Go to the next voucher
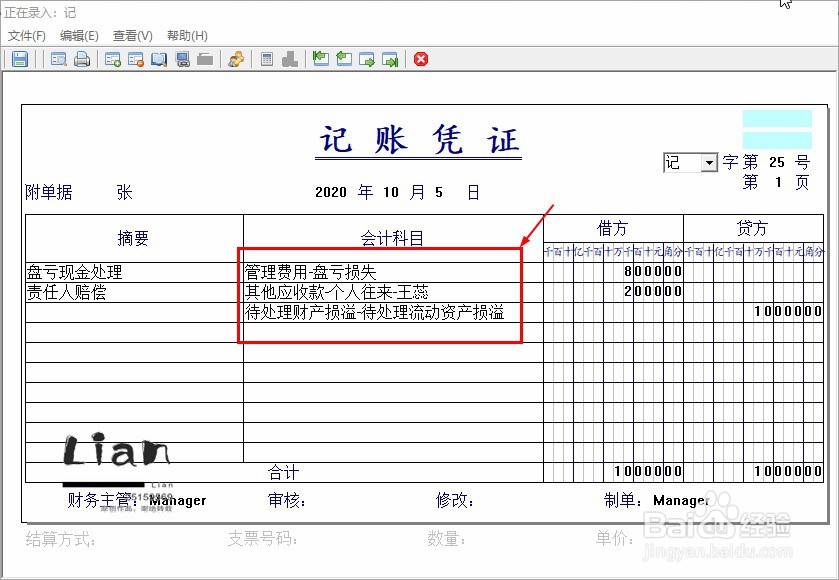 367,59
